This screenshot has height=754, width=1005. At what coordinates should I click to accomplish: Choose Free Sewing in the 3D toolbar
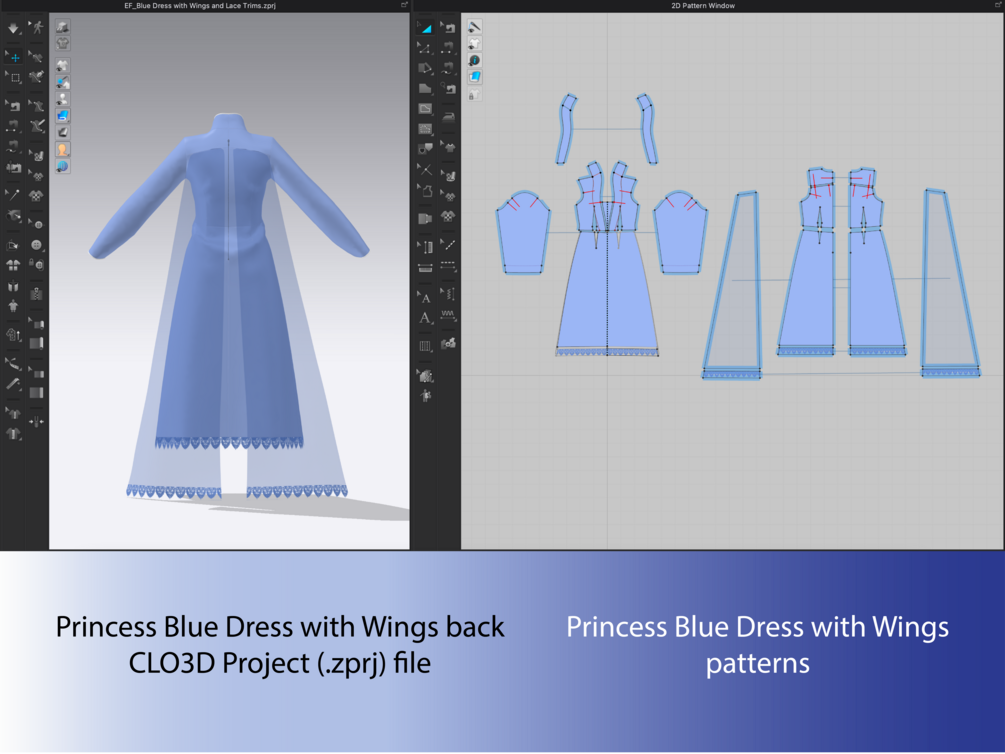[x=13, y=146]
